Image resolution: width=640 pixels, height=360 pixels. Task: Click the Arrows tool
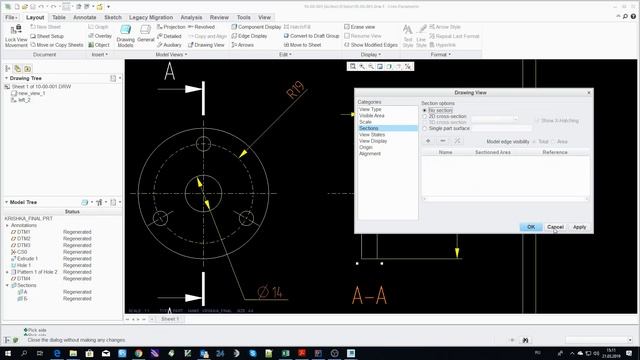[242, 45]
